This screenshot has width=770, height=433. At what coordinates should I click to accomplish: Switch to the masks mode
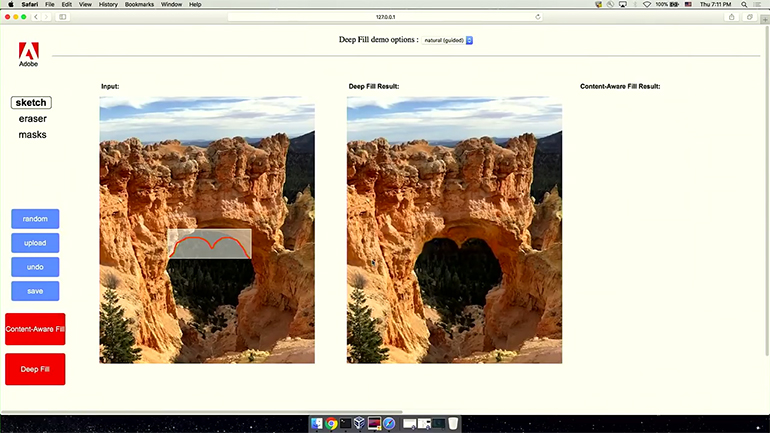point(32,135)
